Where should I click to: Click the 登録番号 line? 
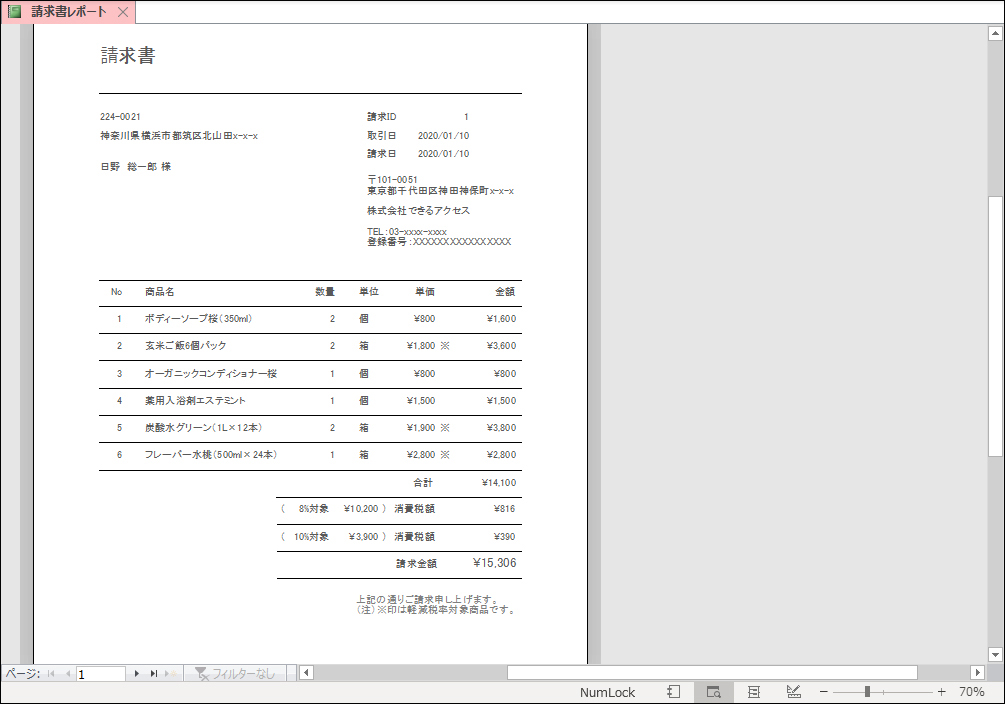(x=439, y=242)
